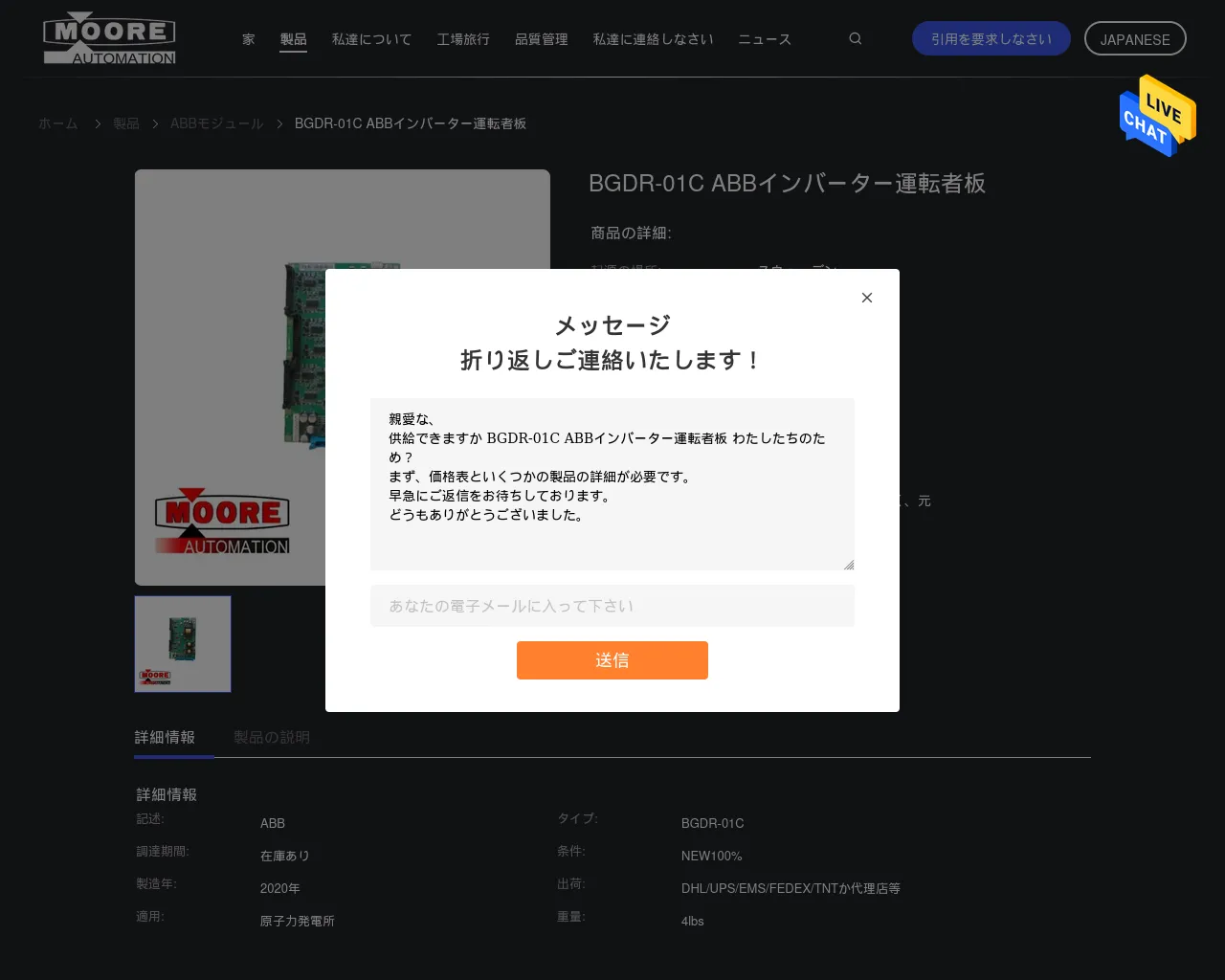Switch to the 詳細情報 tab
The width and height of the screenshot is (1225, 980).
click(165, 737)
